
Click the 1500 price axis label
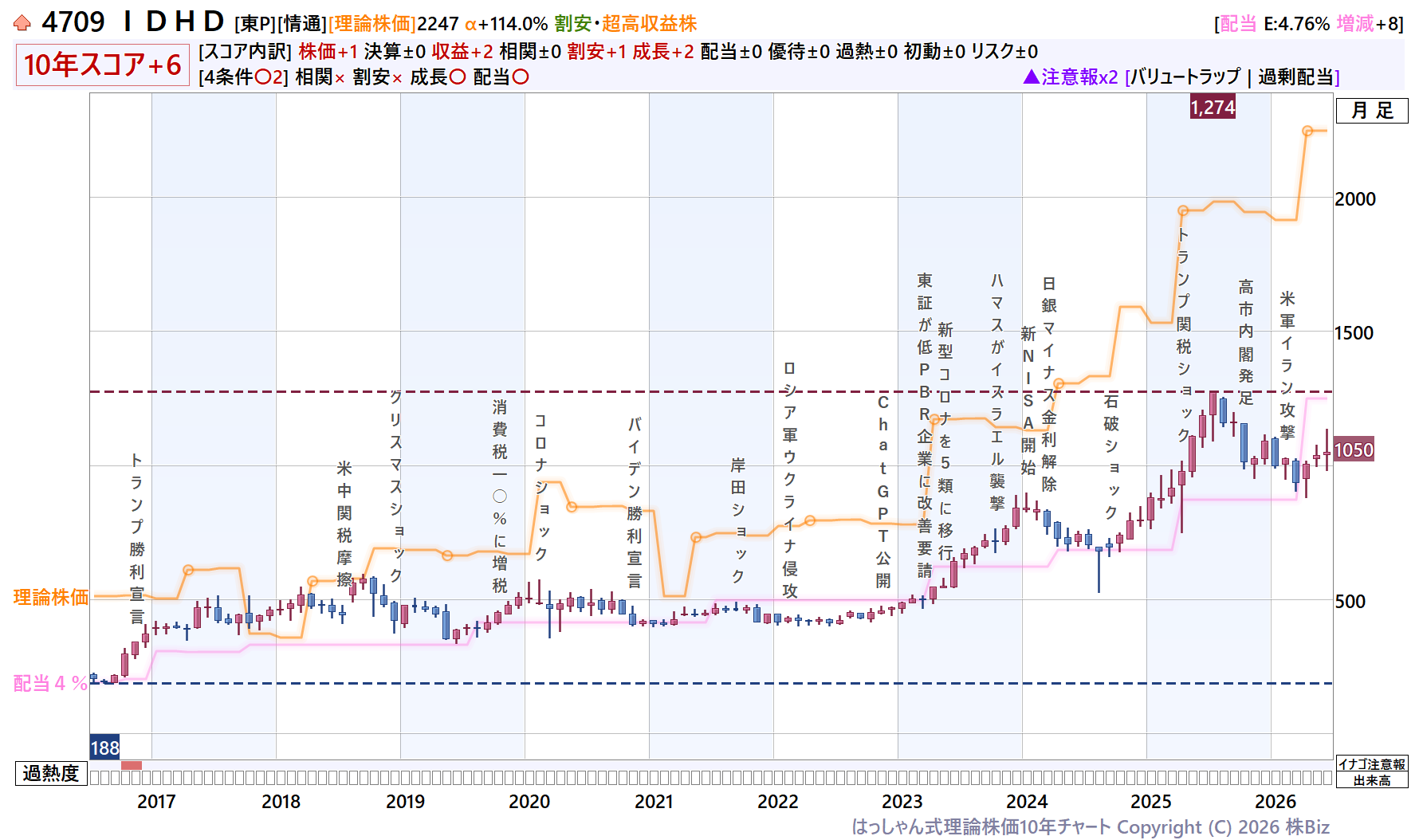pos(1354,333)
